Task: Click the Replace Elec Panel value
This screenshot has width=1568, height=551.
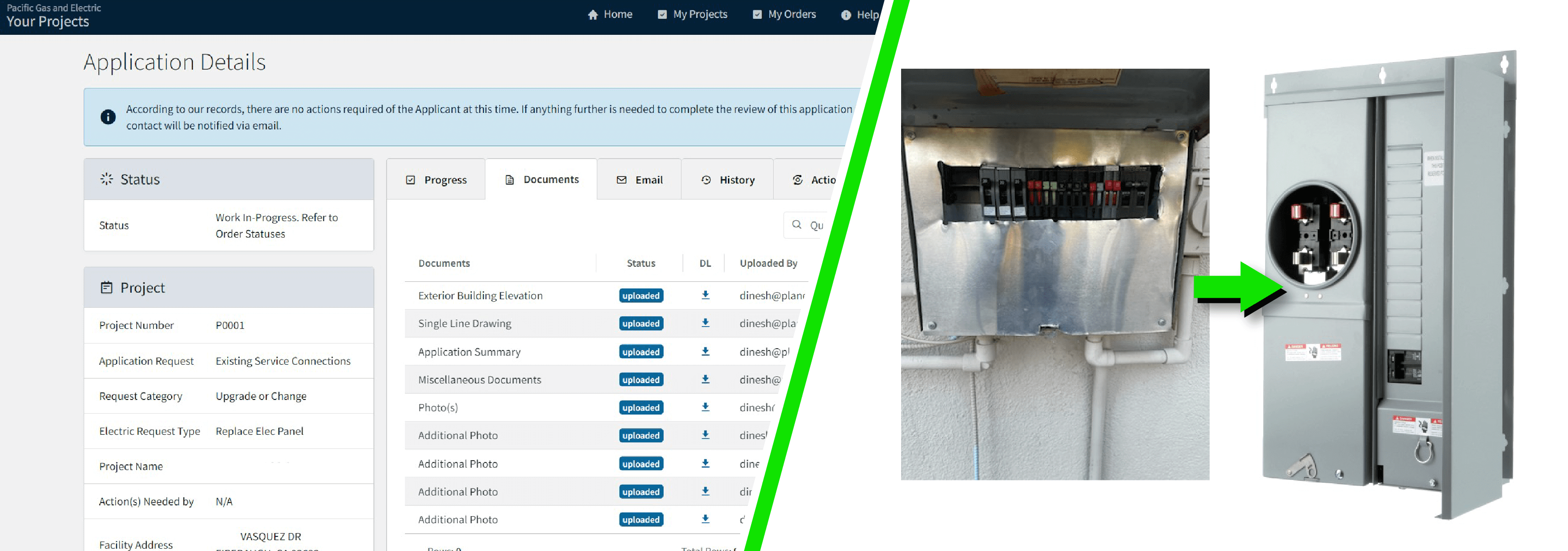Action: [x=259, y=431]
